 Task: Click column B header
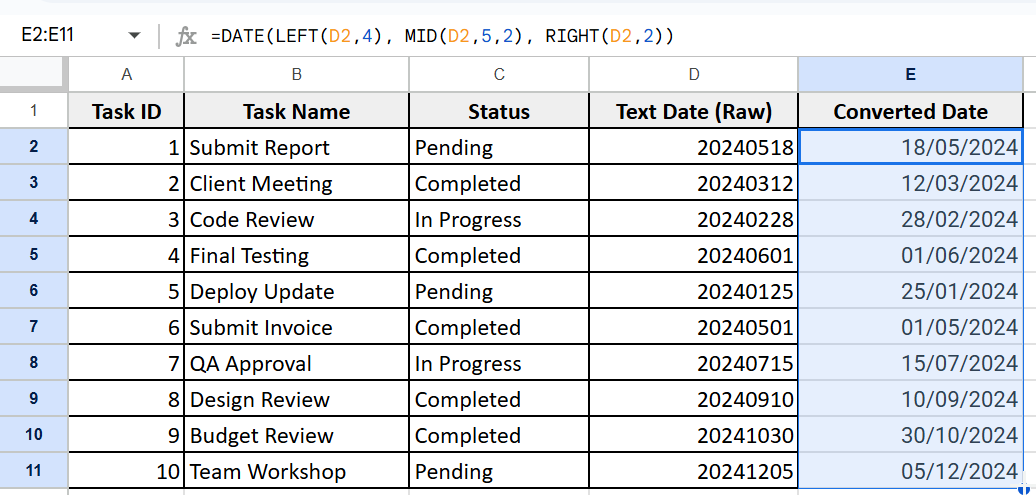click(x=297, y=75)
